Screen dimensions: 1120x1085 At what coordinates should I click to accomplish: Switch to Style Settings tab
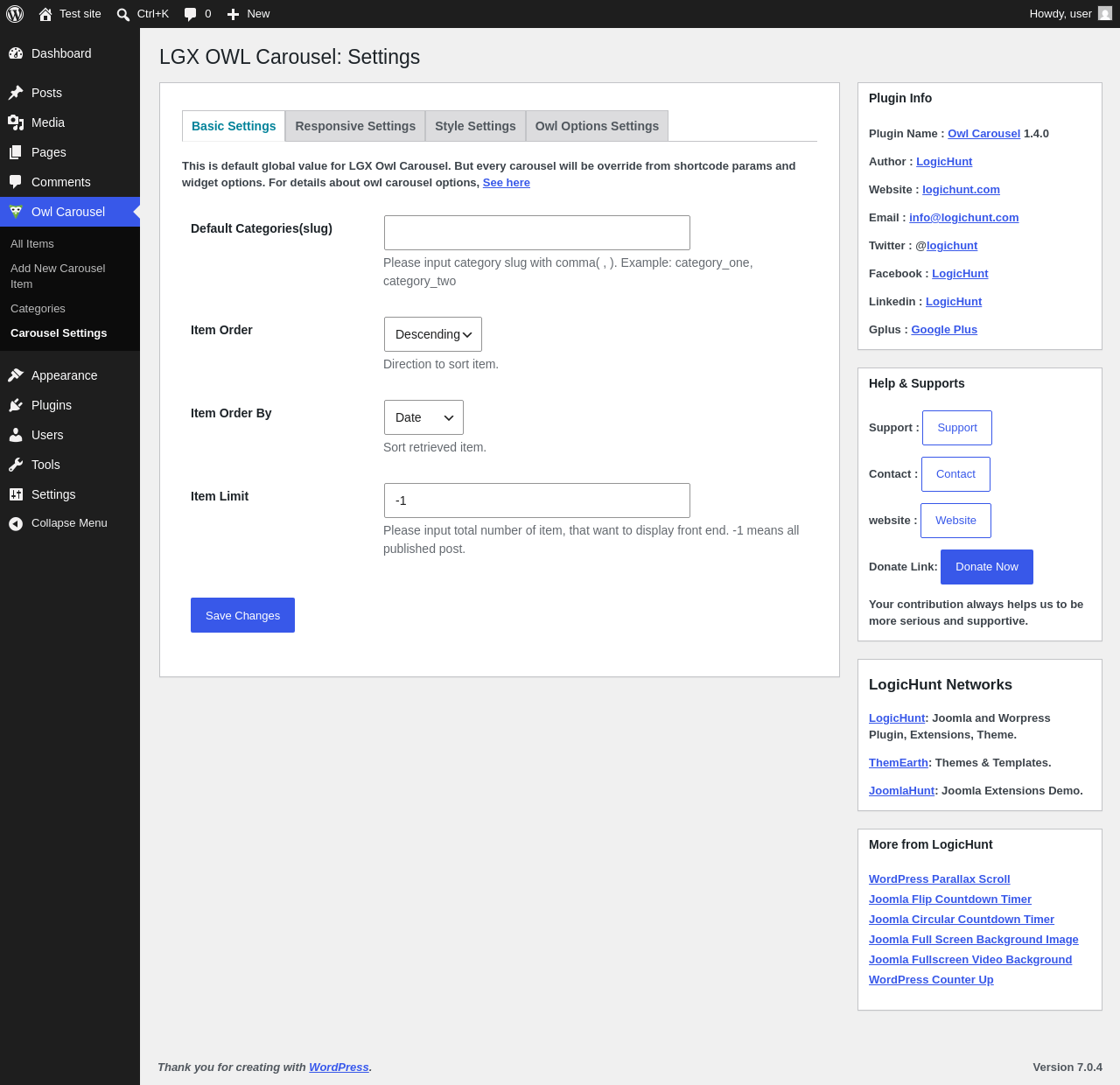pos(475,126)
